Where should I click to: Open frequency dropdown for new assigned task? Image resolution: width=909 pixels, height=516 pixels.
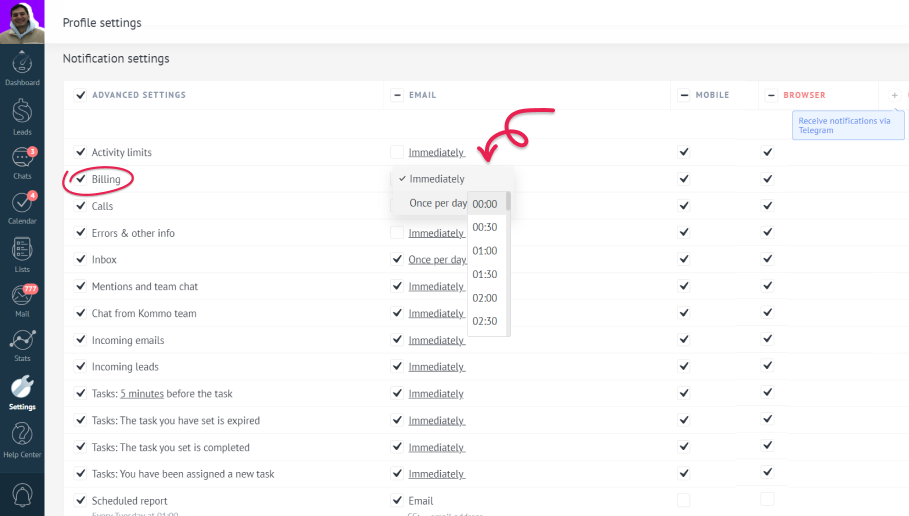click(437, 474)
